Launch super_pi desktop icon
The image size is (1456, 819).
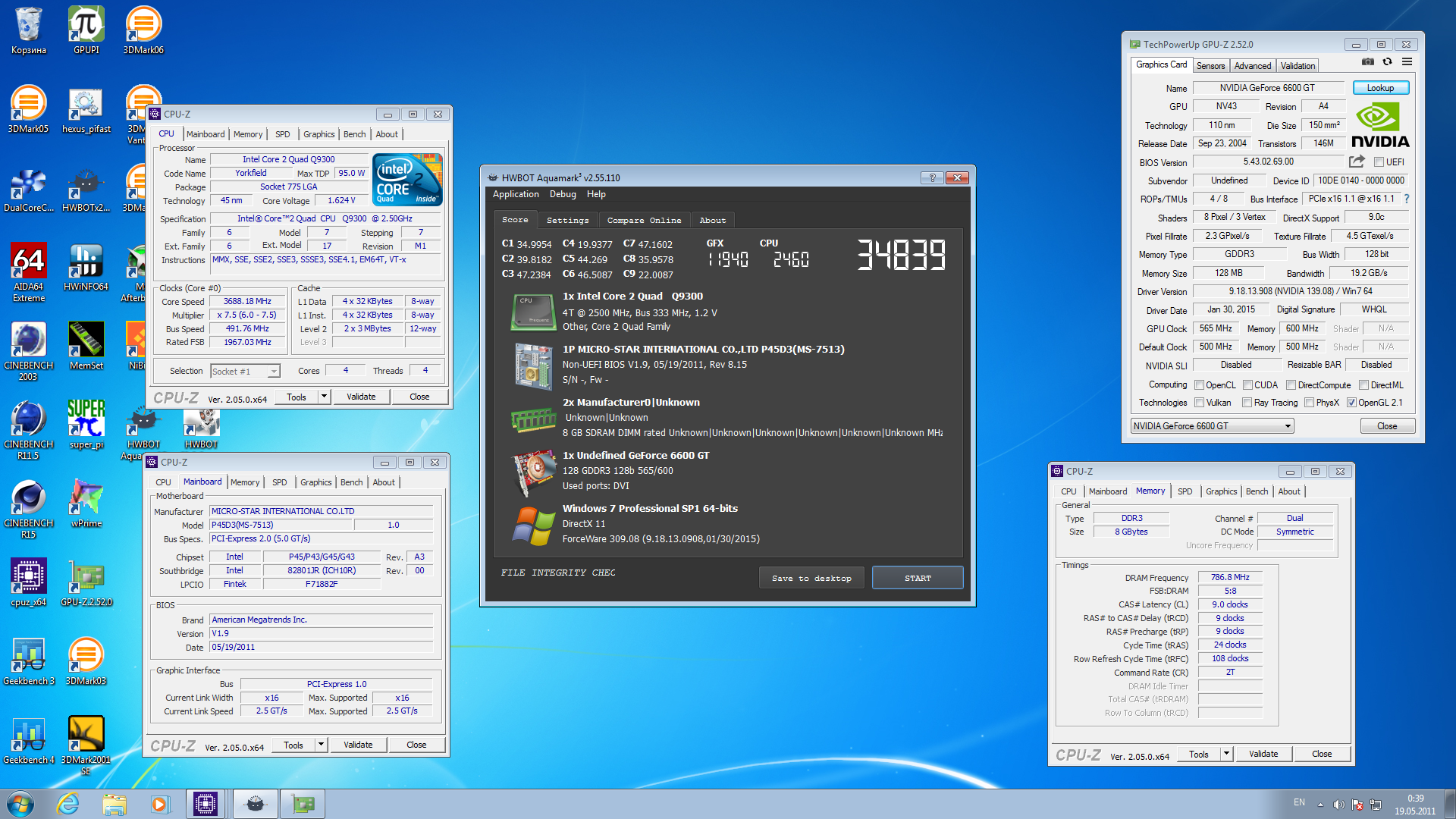click(x=86, y=425)
